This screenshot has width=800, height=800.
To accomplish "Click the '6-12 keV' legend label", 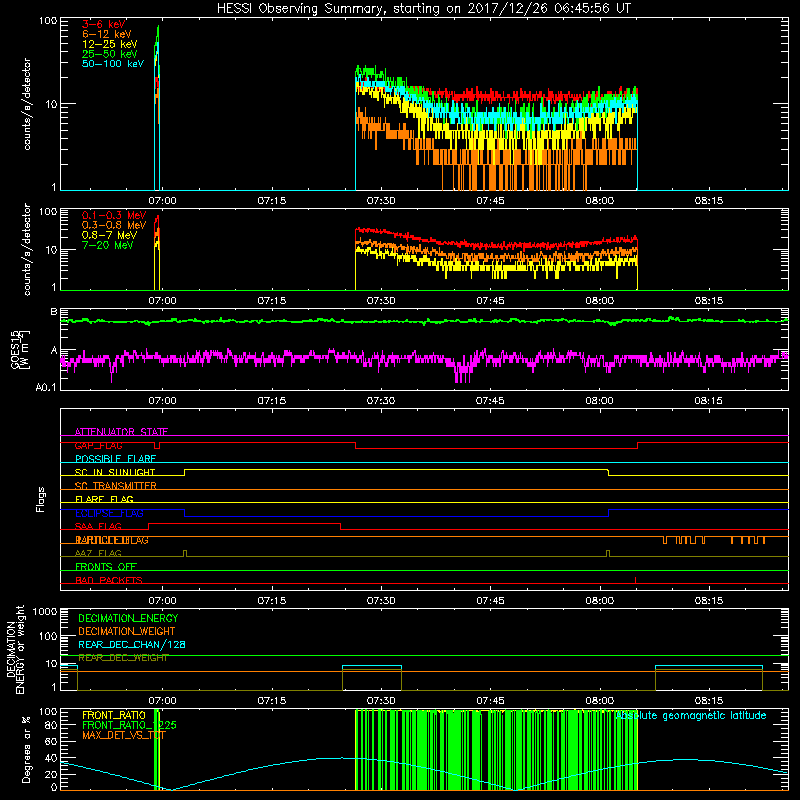I will (107, 34).
